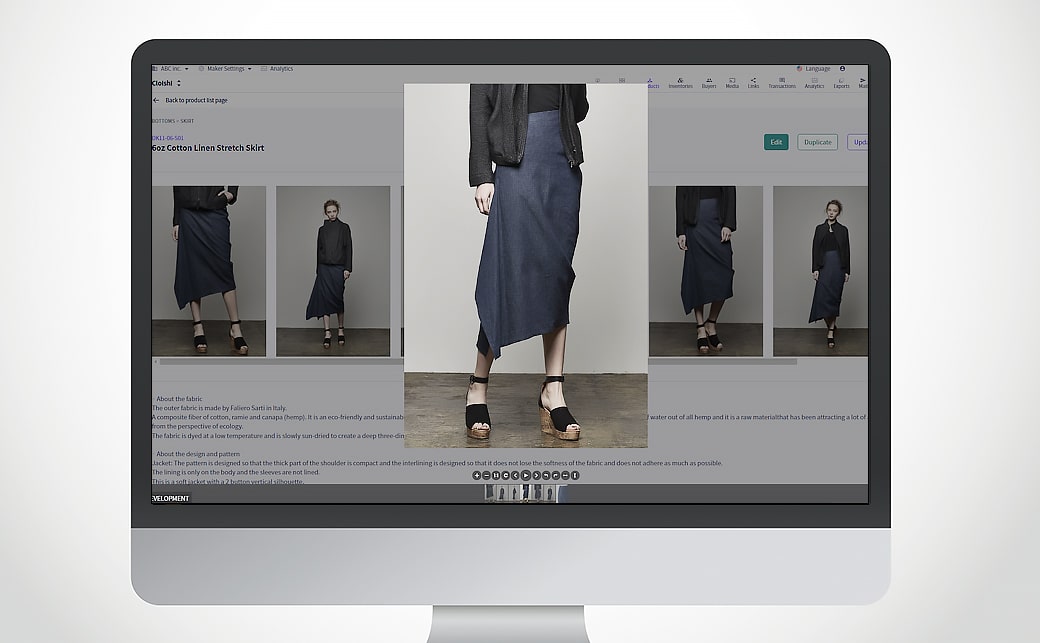This screenshot has width=1040, height=643.
Task: Click the DK11-06-S01 product code
Action: 168,138
